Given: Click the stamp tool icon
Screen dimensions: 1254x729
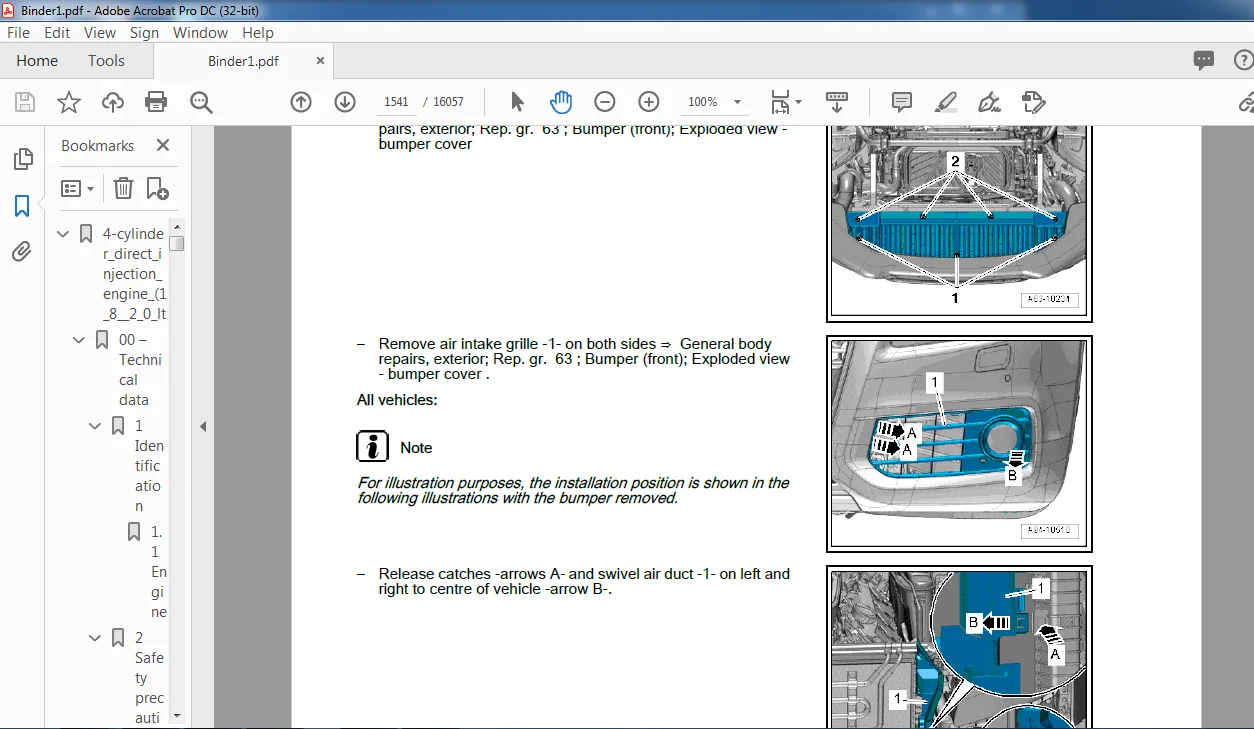Looking at the screenshot, I should click(1033, 102).
